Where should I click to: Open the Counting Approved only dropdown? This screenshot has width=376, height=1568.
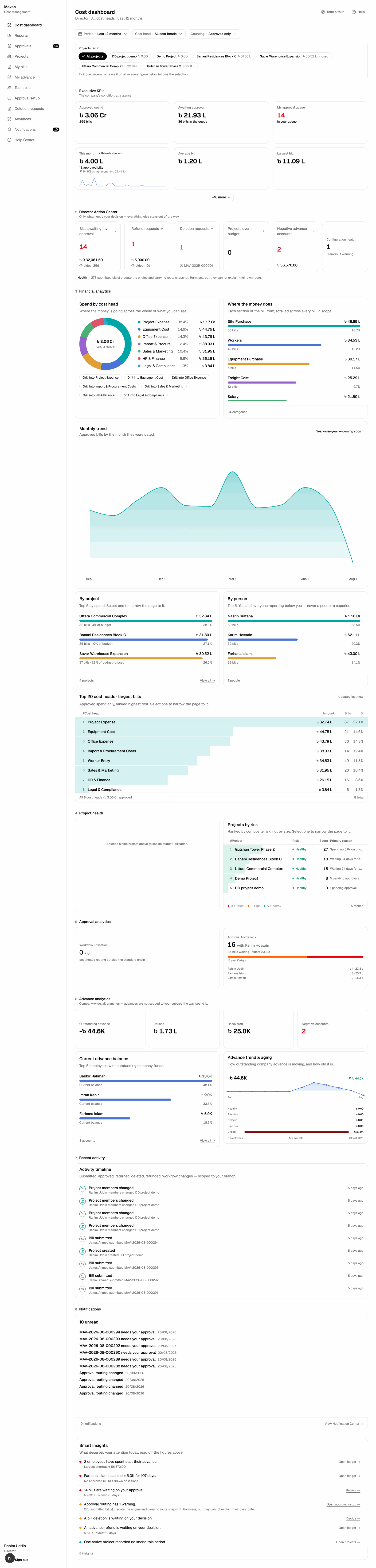pos(213,34)
